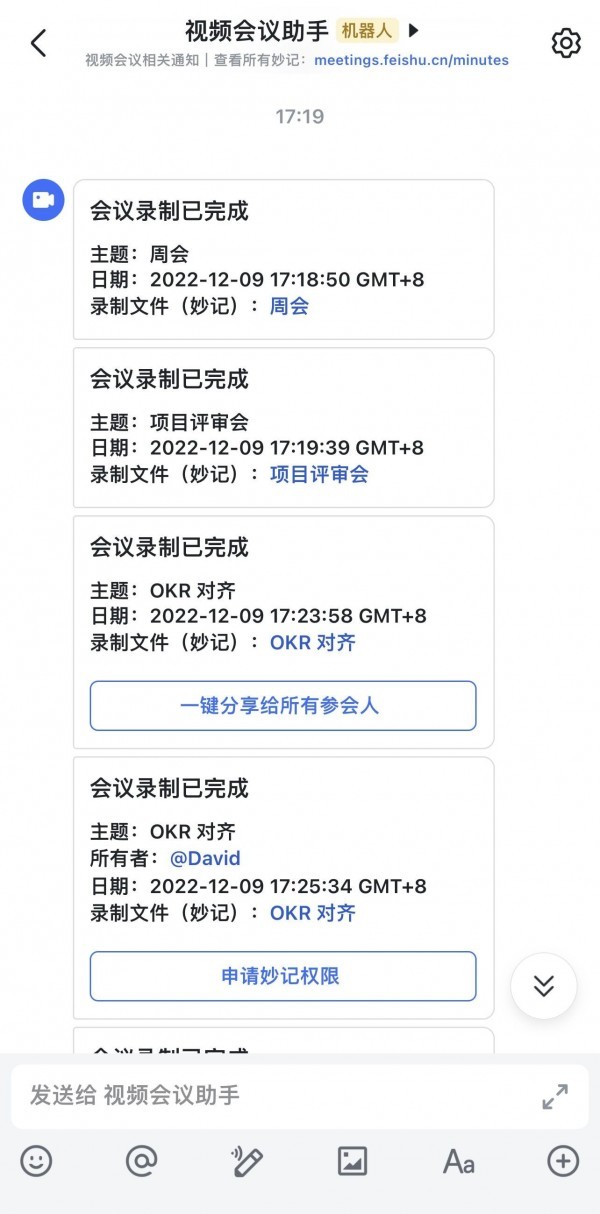Image resolution: width=600 pixels, height=1214 pixels.
Task: Open chat settings gear icon
Action: (566, 43)
